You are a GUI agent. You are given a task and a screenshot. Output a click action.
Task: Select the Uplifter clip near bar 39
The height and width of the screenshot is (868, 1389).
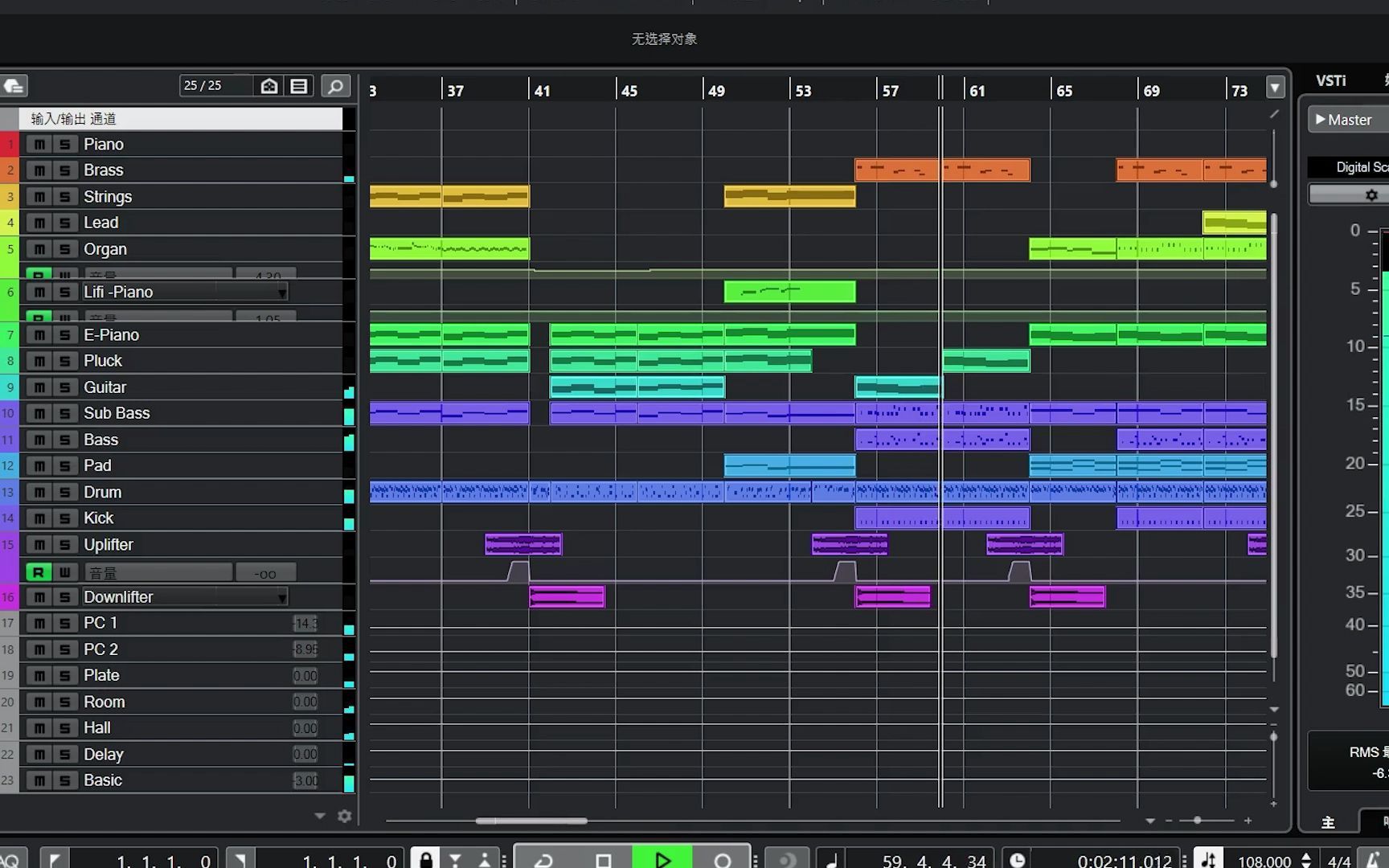click(x=523, y=544)
